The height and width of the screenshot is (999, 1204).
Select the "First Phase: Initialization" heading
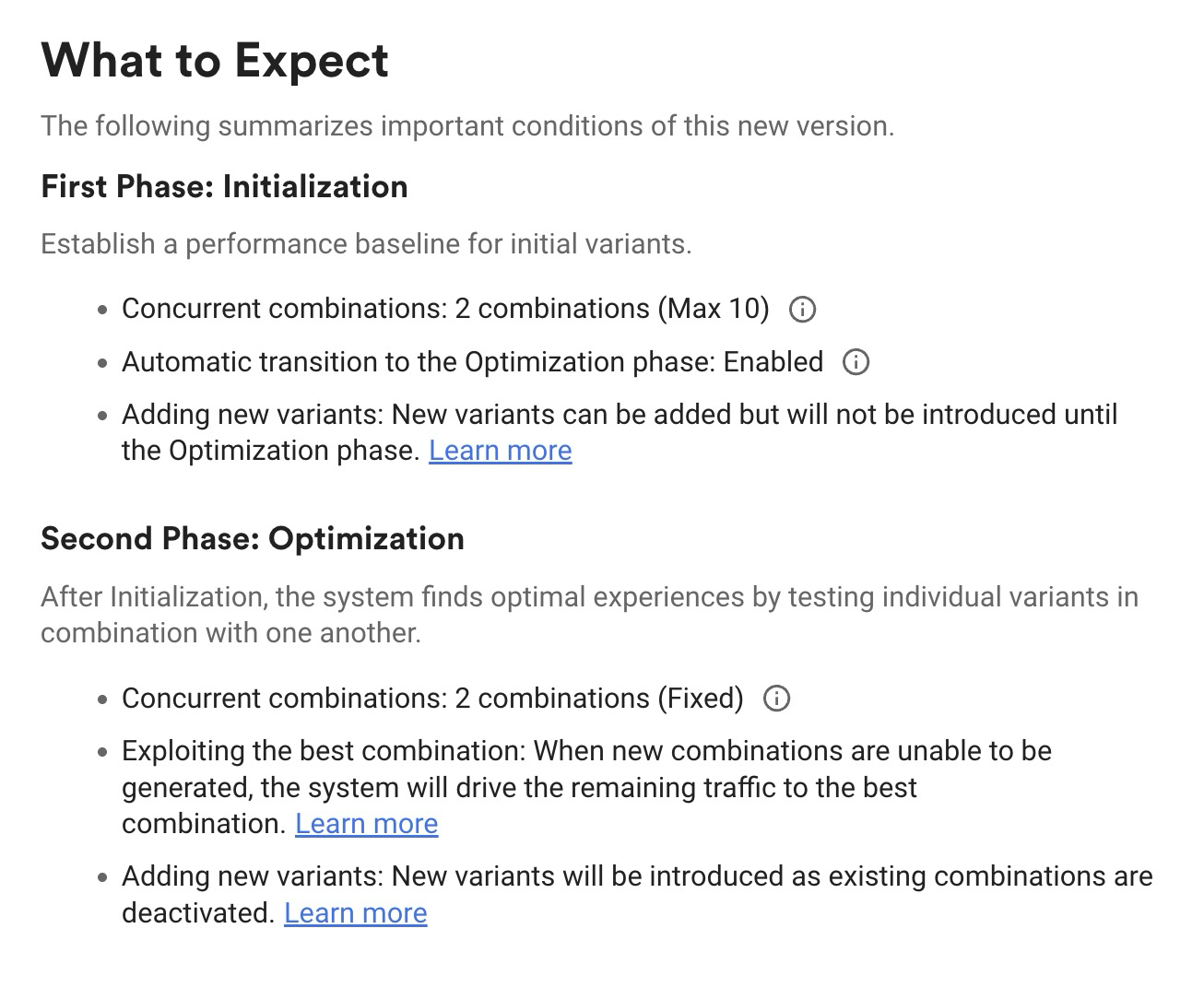click(x=225, y=187)
